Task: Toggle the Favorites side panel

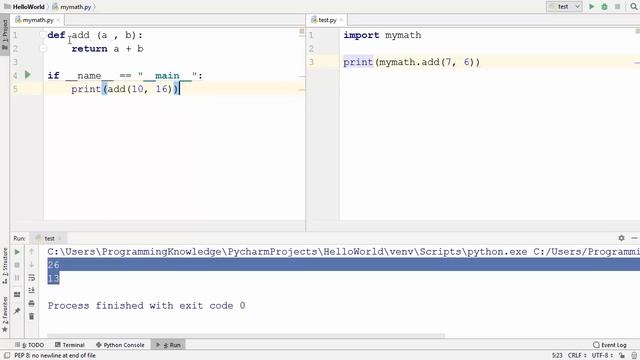Action: [4, 314]
